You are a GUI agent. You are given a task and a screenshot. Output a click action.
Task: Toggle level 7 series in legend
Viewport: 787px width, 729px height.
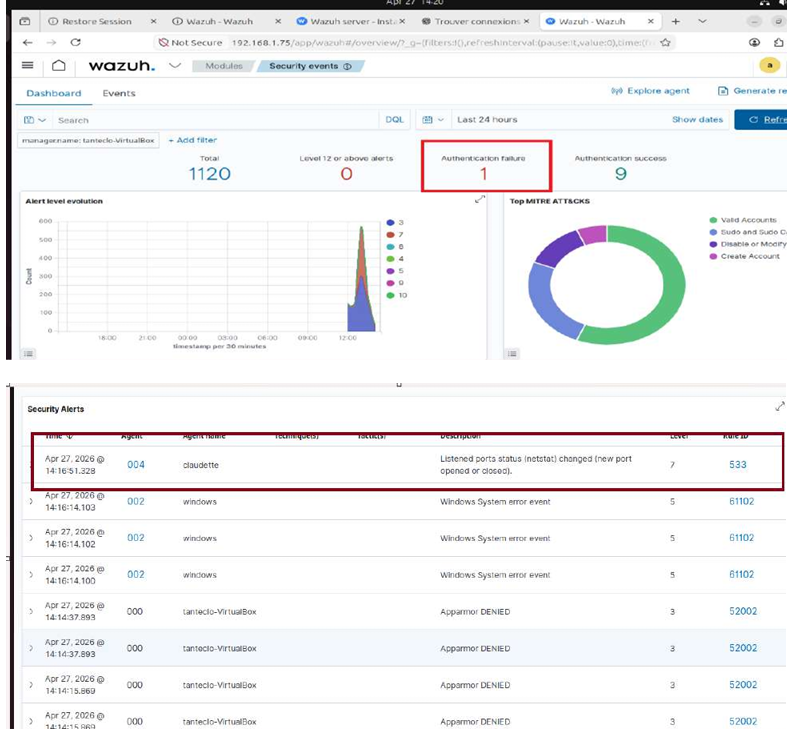click(396, 234)
